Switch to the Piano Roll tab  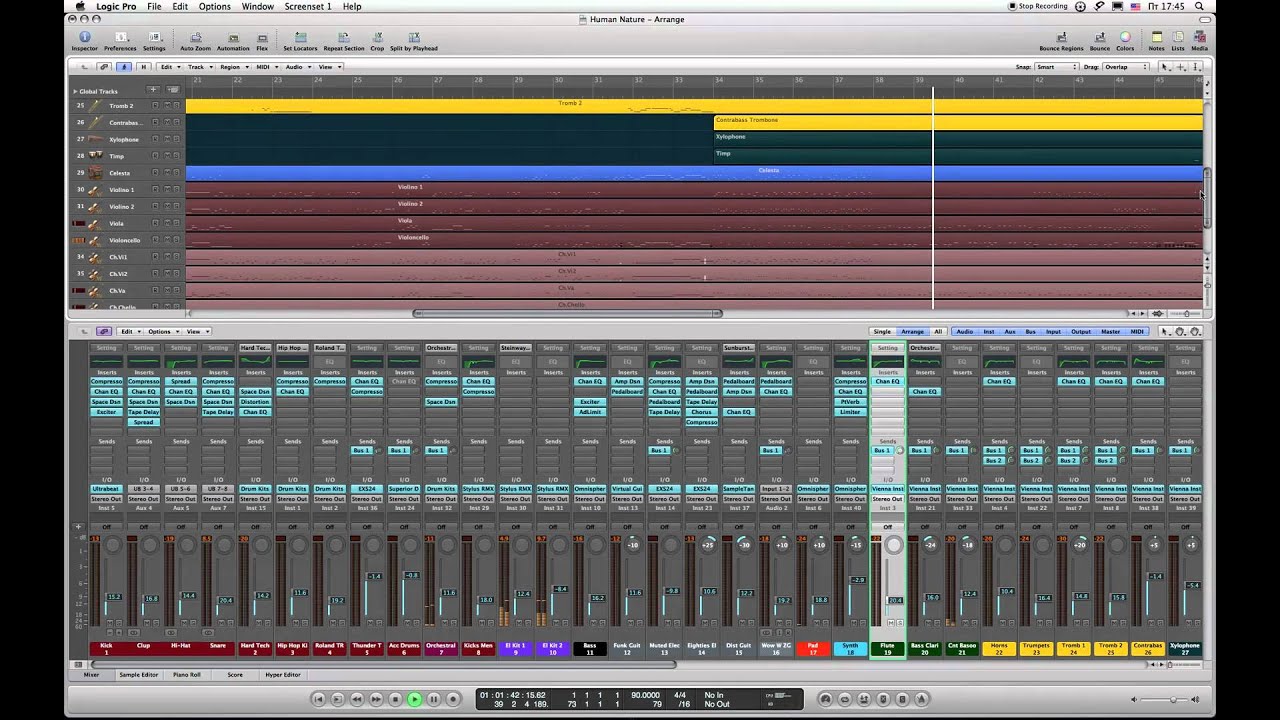coord(187,675)
